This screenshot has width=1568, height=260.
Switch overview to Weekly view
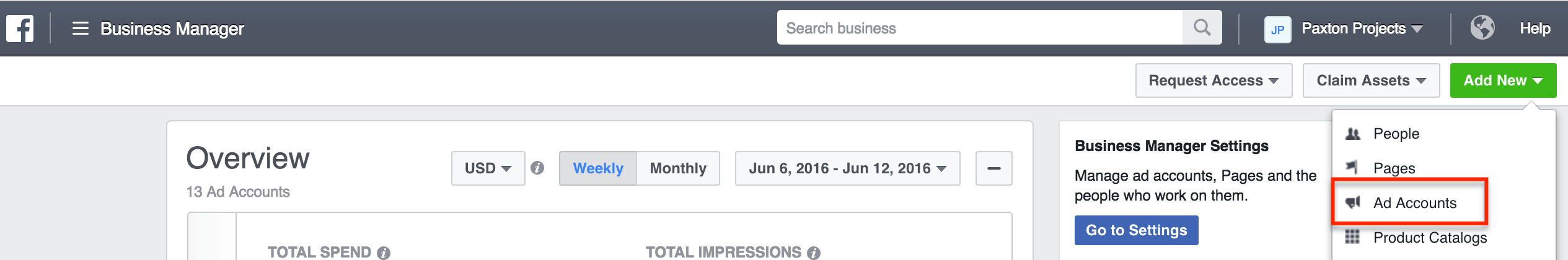(x=597, y=168)
